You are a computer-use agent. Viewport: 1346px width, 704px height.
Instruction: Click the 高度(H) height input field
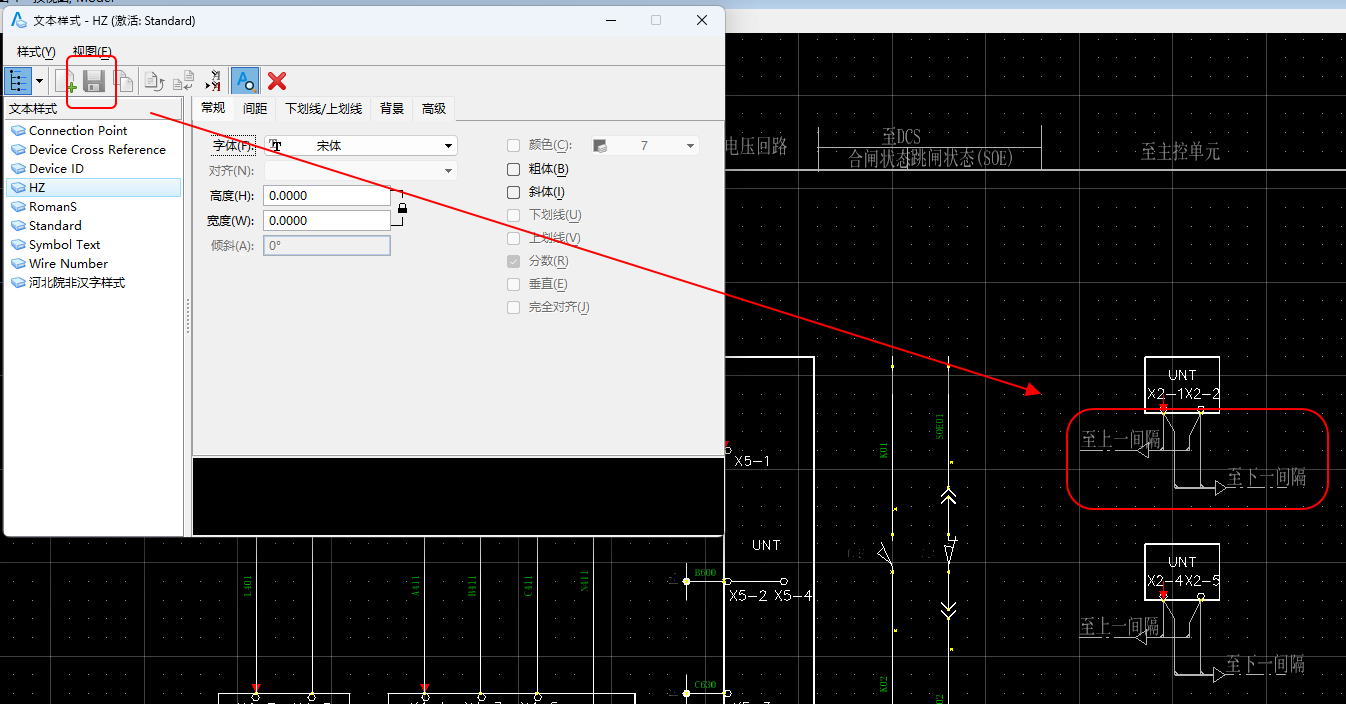326,195
